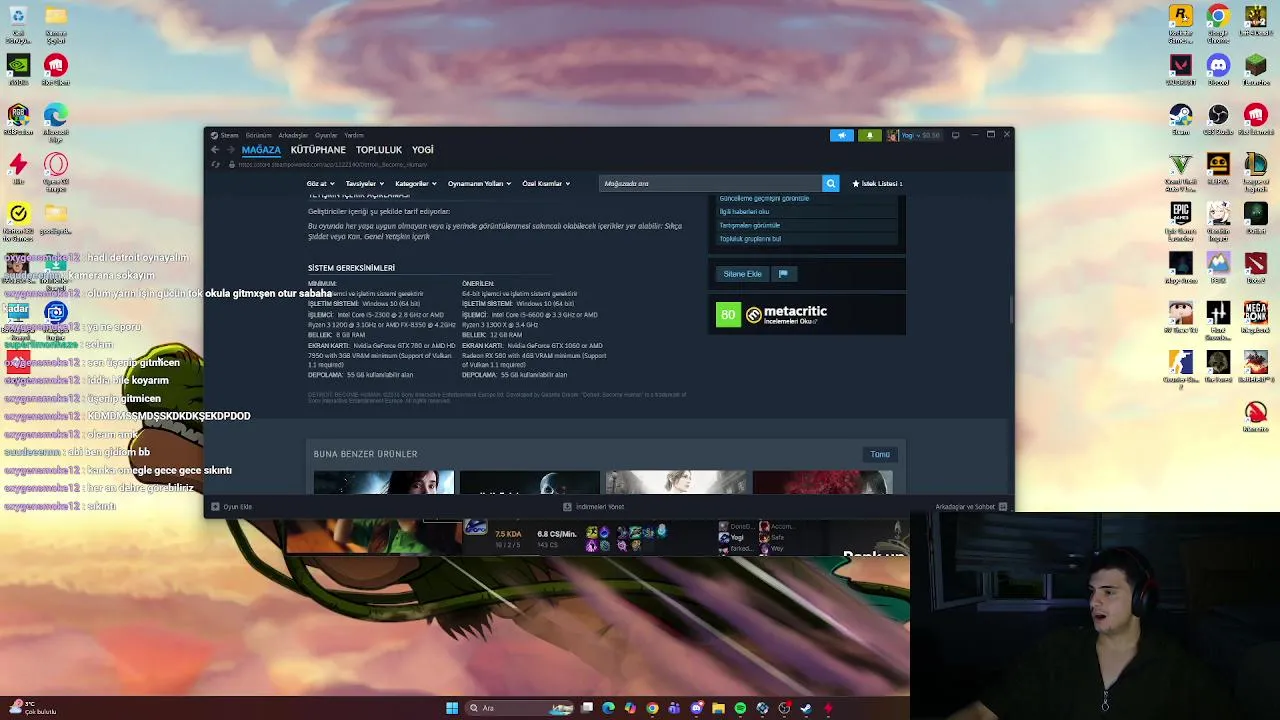Click the Sitene Ekle button
The height and width of the screenshot is (720, 1280).
742,274
